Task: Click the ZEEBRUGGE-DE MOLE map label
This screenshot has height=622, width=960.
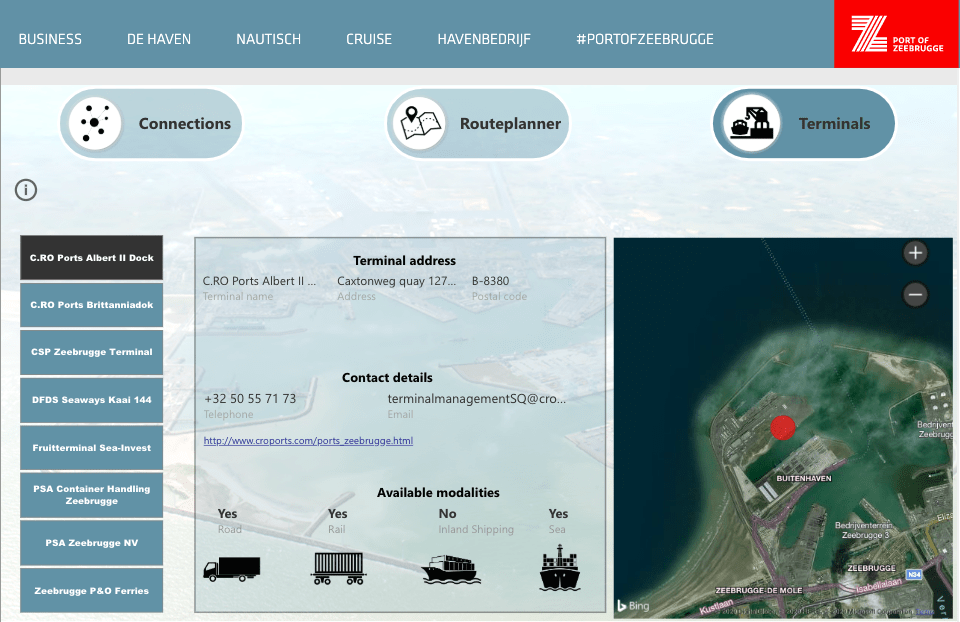Action: (x=759, y=590)
